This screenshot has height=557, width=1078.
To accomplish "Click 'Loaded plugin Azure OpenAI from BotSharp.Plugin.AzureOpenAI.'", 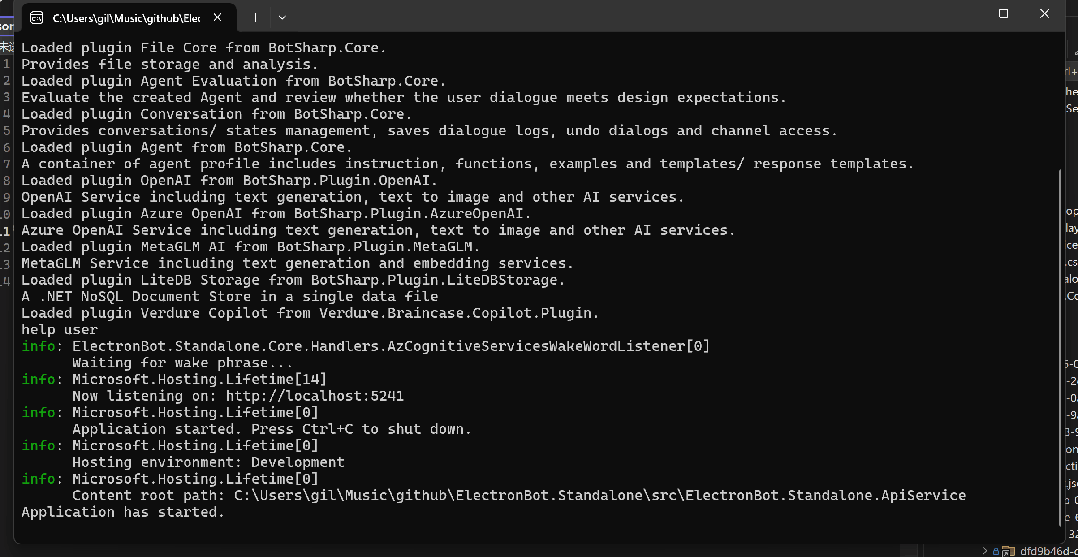I will point(276,213).
